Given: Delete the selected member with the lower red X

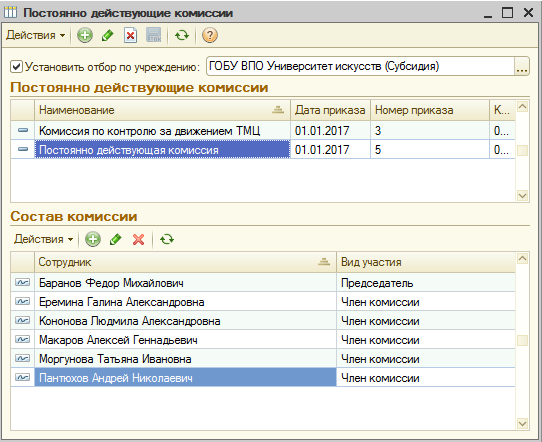Looking at the screenshot, I should [138, 239].
